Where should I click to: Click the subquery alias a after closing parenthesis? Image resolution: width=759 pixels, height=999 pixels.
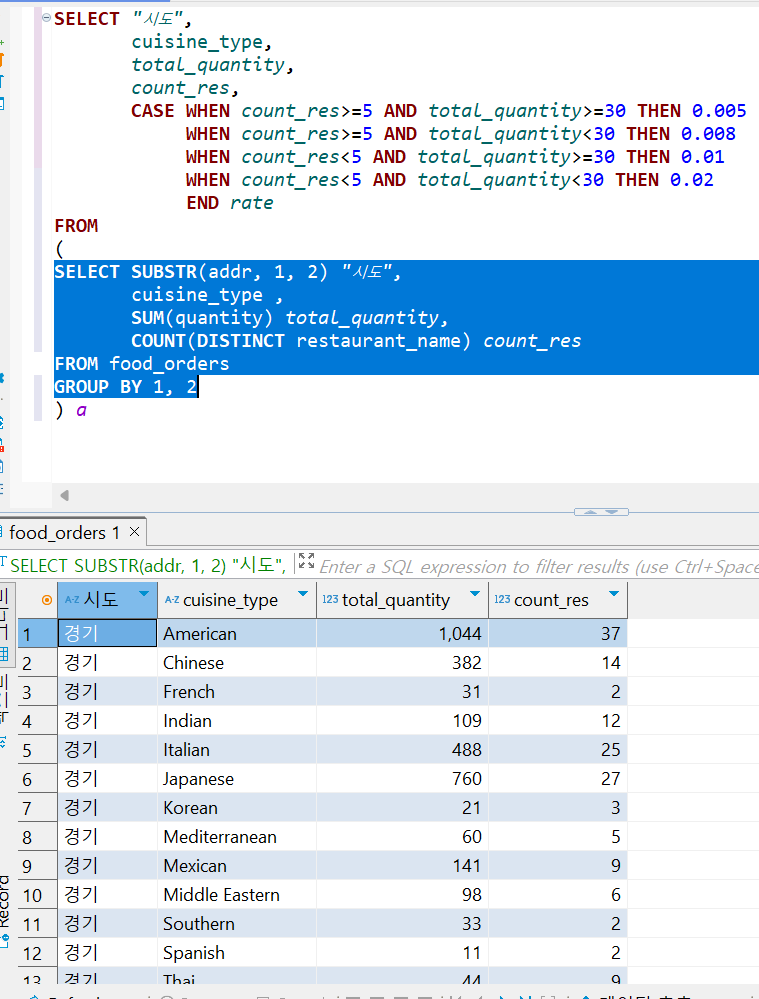(82, 410)
